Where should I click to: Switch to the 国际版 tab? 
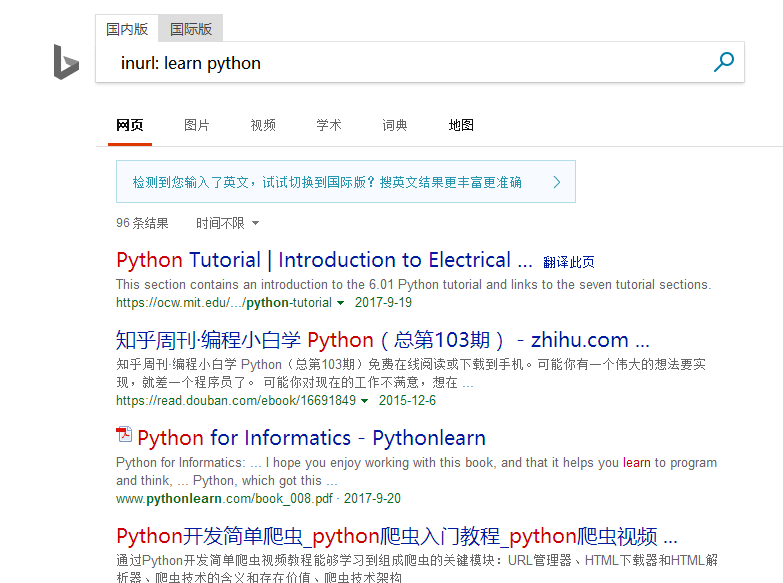click(191, 29)
